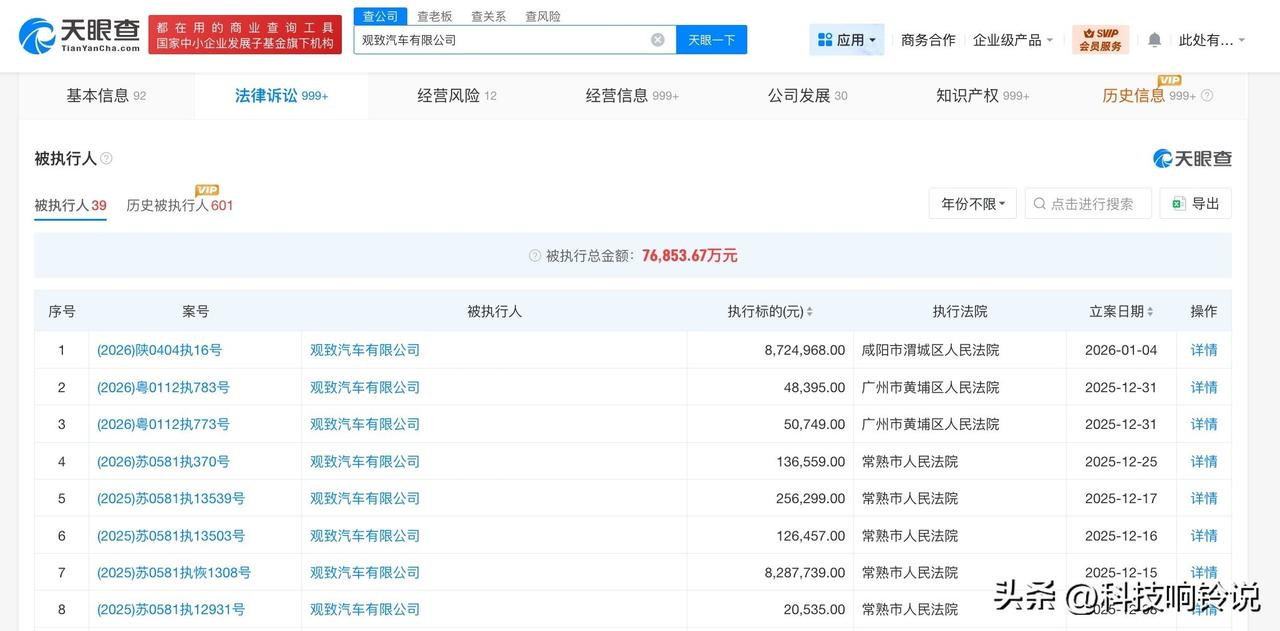1280x631 pixels.
Task: Select the 历史被执行人 sub-tab
Action: tap(179, 205)
